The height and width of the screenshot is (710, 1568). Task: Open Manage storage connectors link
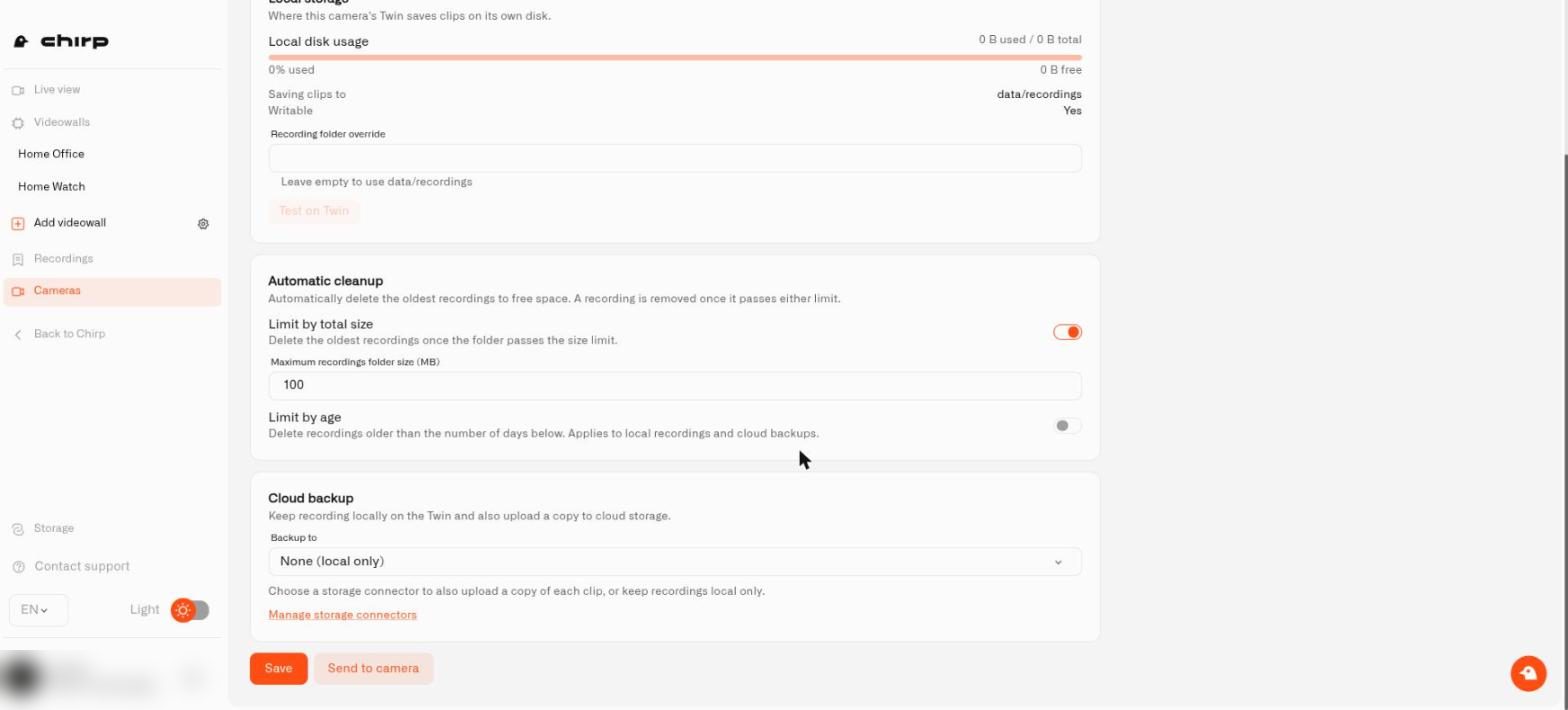(342, 615)
